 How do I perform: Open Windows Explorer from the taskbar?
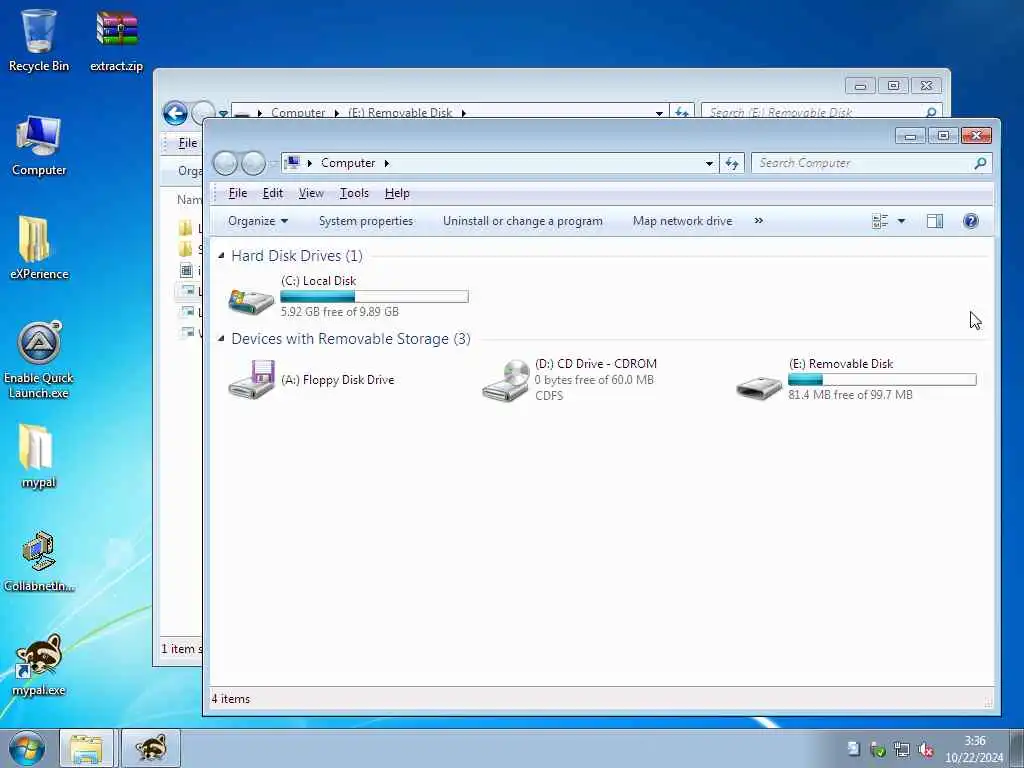tap(86, 748)
